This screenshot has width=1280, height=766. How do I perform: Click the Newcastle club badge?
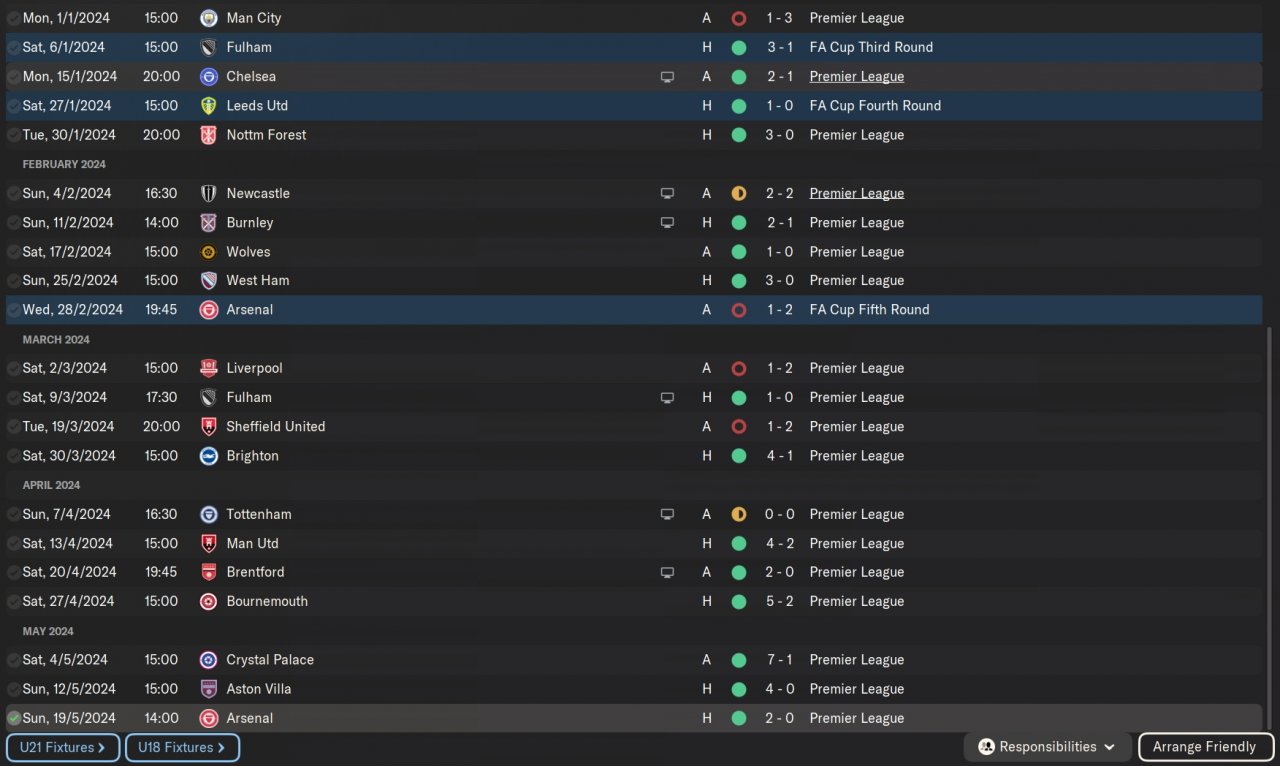208,194
